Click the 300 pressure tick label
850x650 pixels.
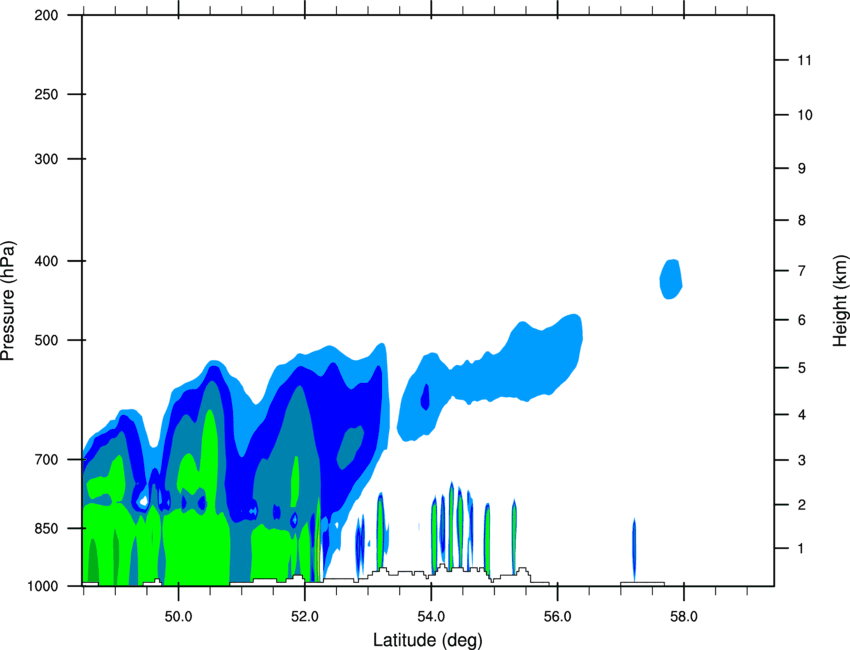coord(47,159)
